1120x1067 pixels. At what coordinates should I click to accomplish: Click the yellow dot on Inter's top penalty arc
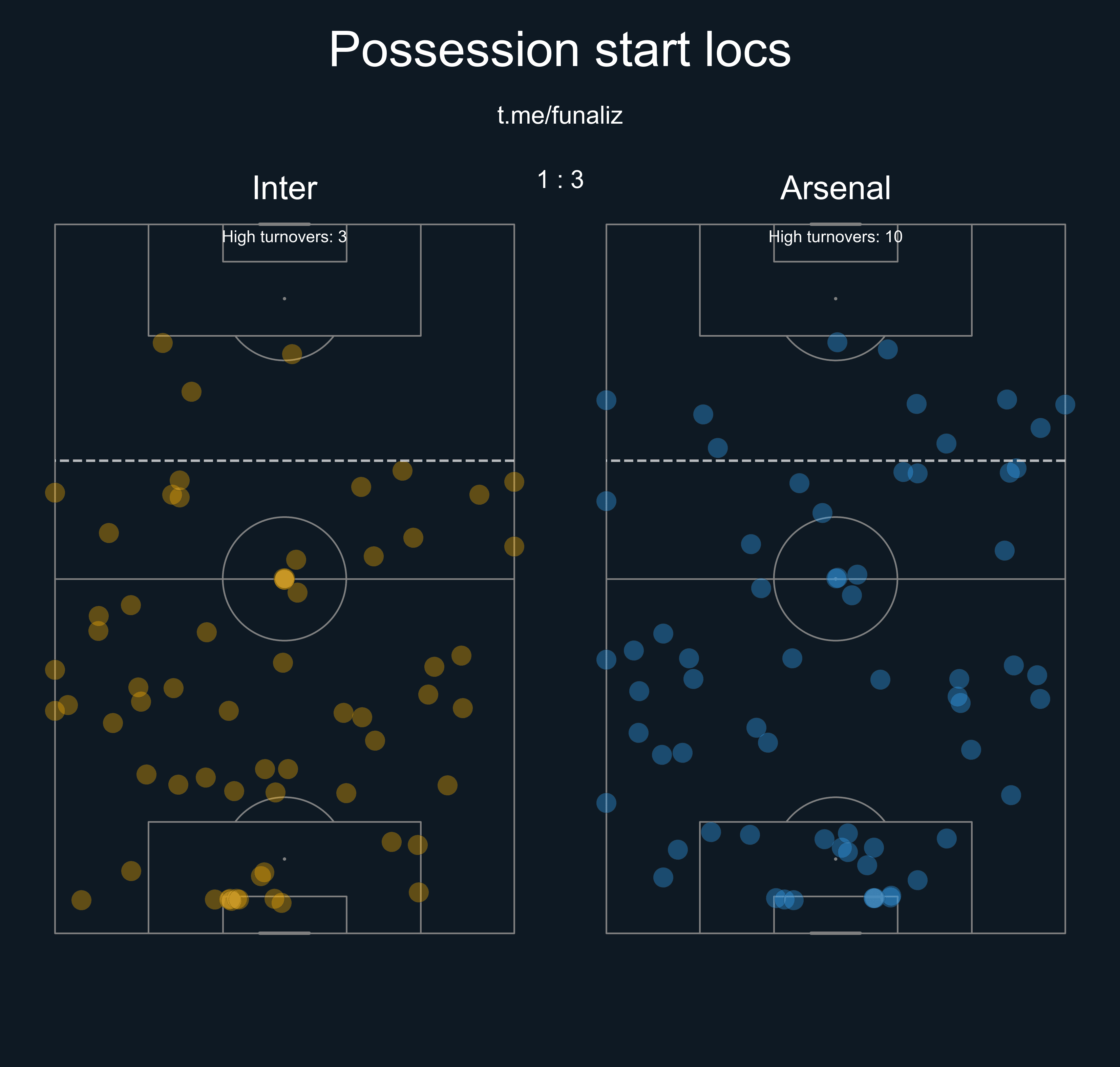[292, 354]
